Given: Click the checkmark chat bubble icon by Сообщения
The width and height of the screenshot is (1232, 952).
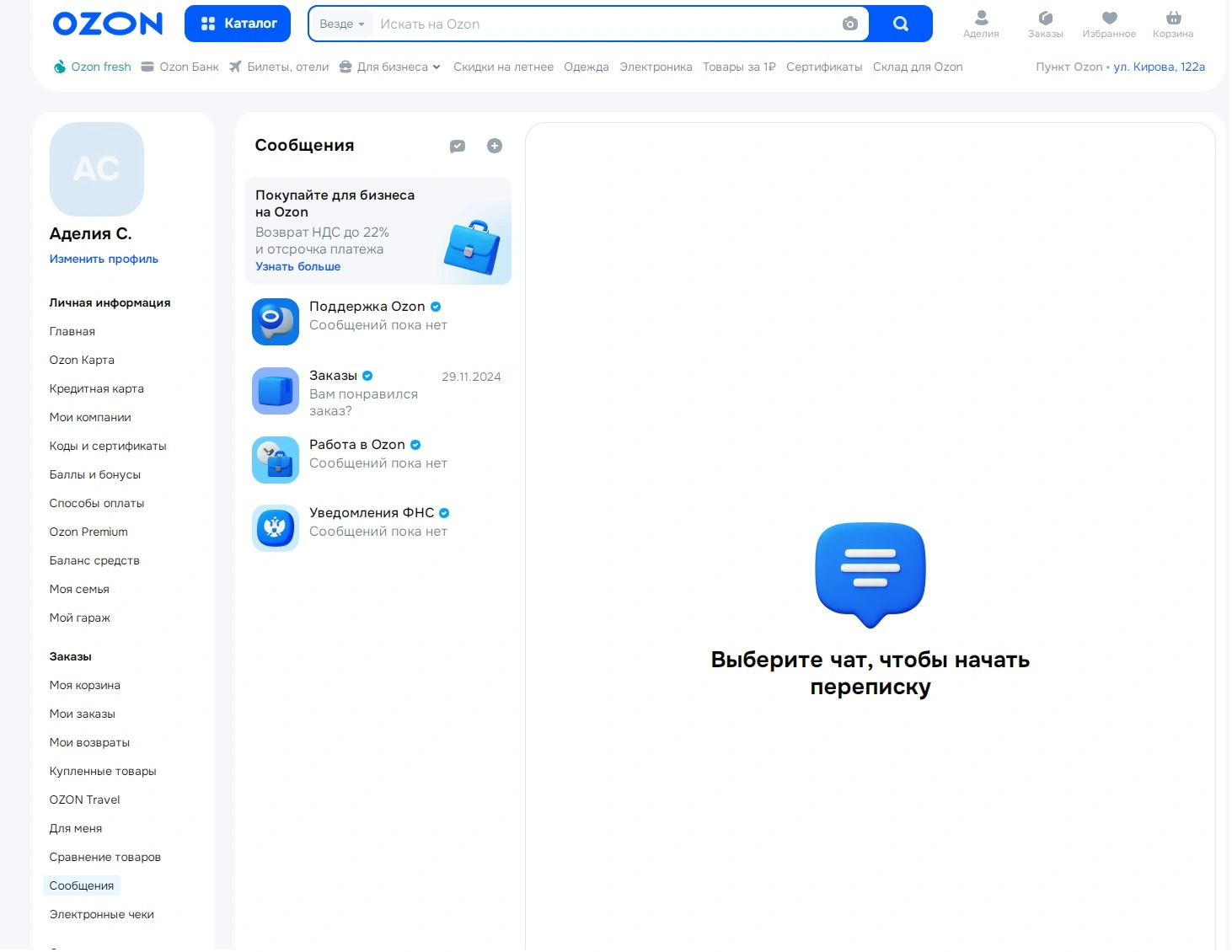Looking at the screenshot, I should [458, 146].
